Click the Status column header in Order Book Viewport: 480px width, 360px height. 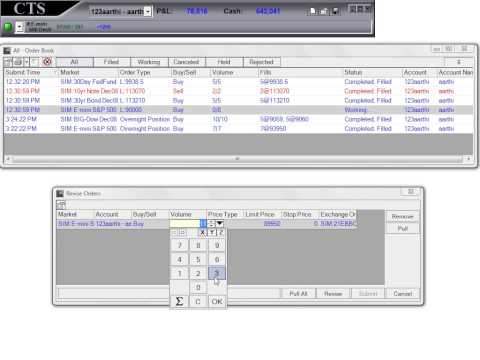click(372, 72)
